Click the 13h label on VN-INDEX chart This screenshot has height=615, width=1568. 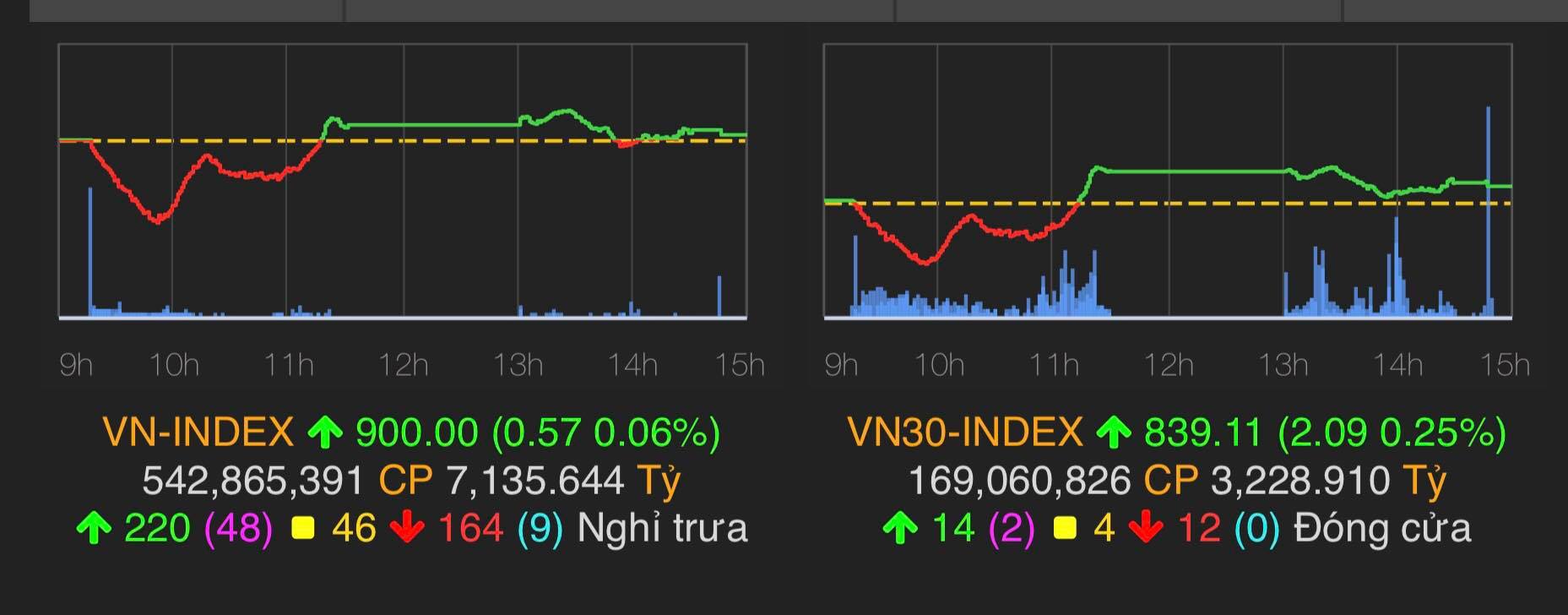[518, 365]
